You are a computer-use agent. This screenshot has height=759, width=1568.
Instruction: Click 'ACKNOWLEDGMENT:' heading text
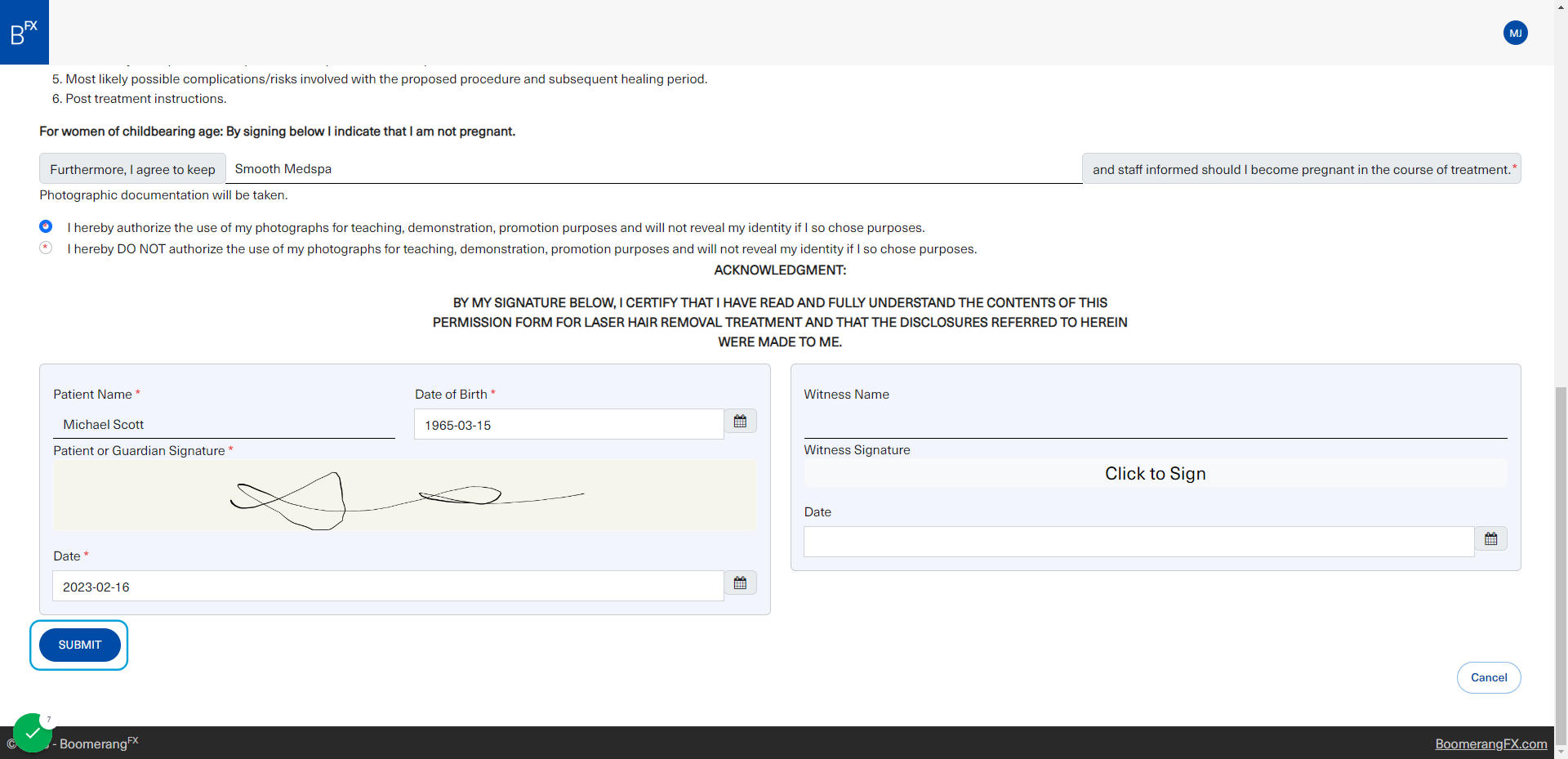[780, 270]
